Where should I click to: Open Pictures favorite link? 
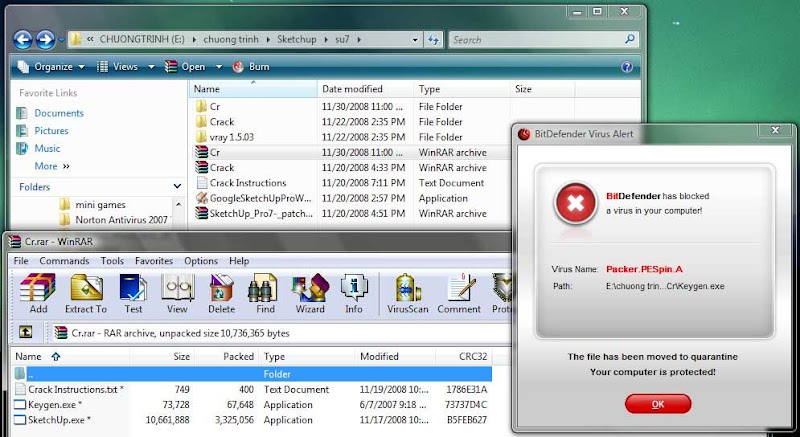pos(51,131)
